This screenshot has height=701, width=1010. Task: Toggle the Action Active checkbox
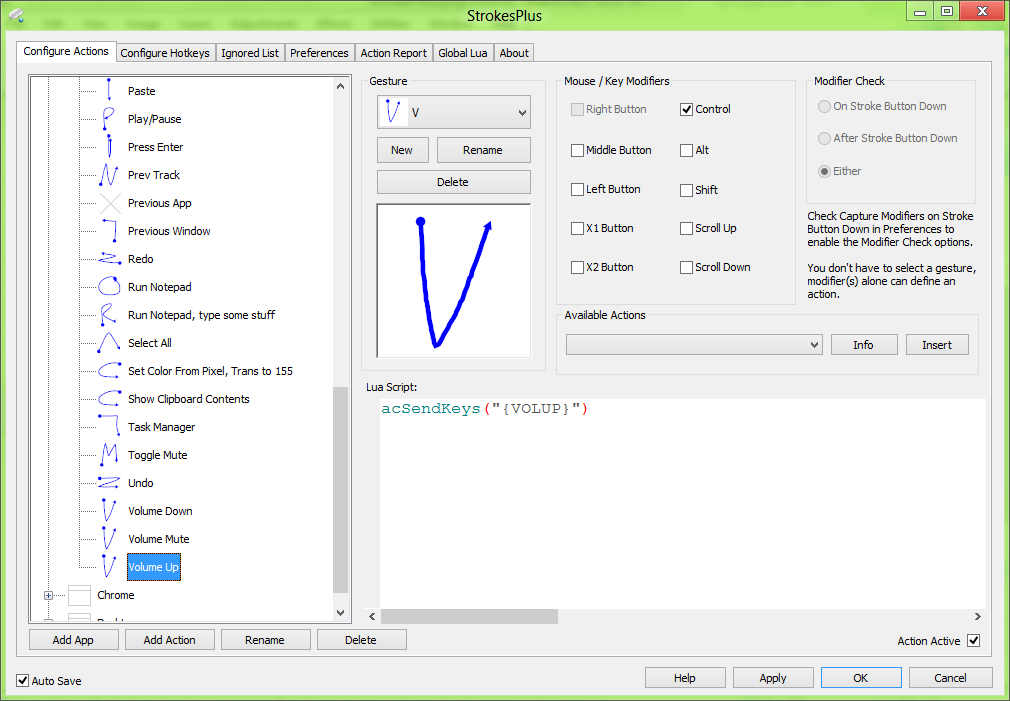[974, 640]
